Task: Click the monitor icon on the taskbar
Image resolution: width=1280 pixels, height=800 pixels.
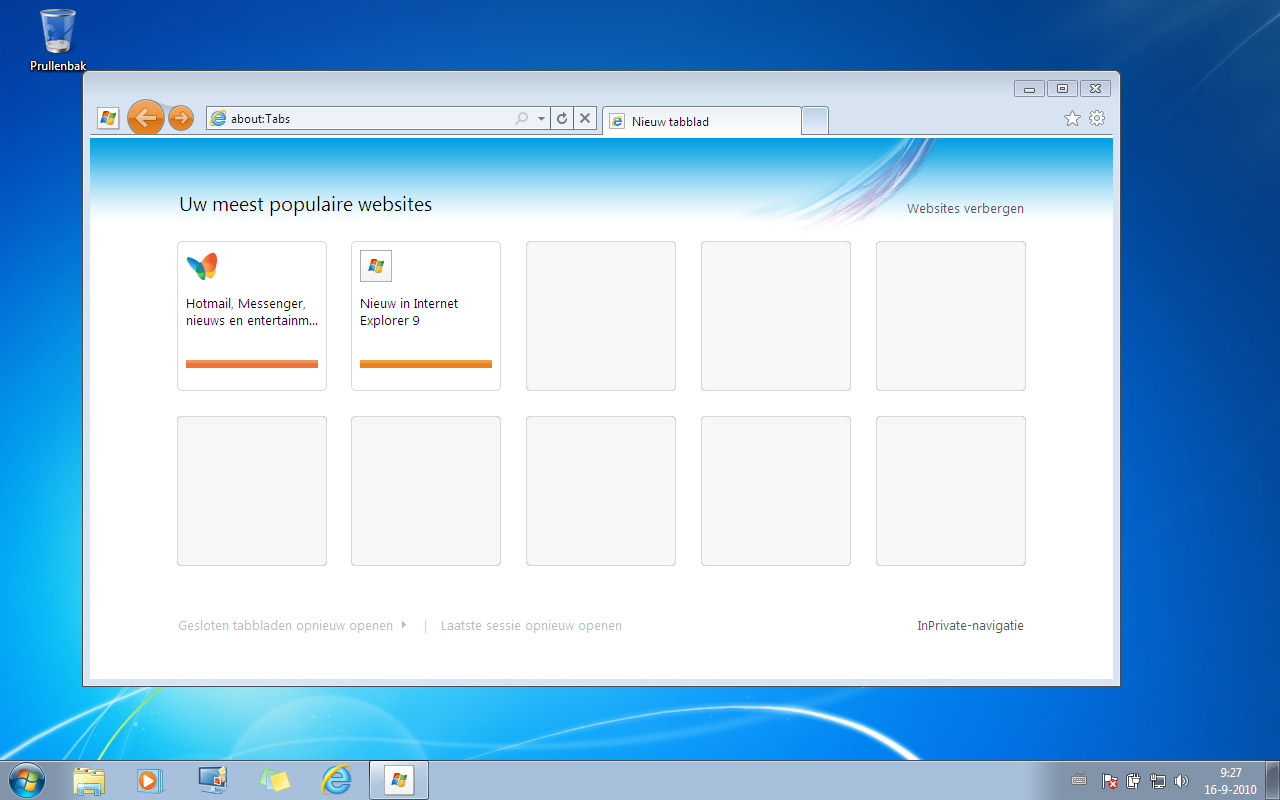Action: (x=212, y=780)
